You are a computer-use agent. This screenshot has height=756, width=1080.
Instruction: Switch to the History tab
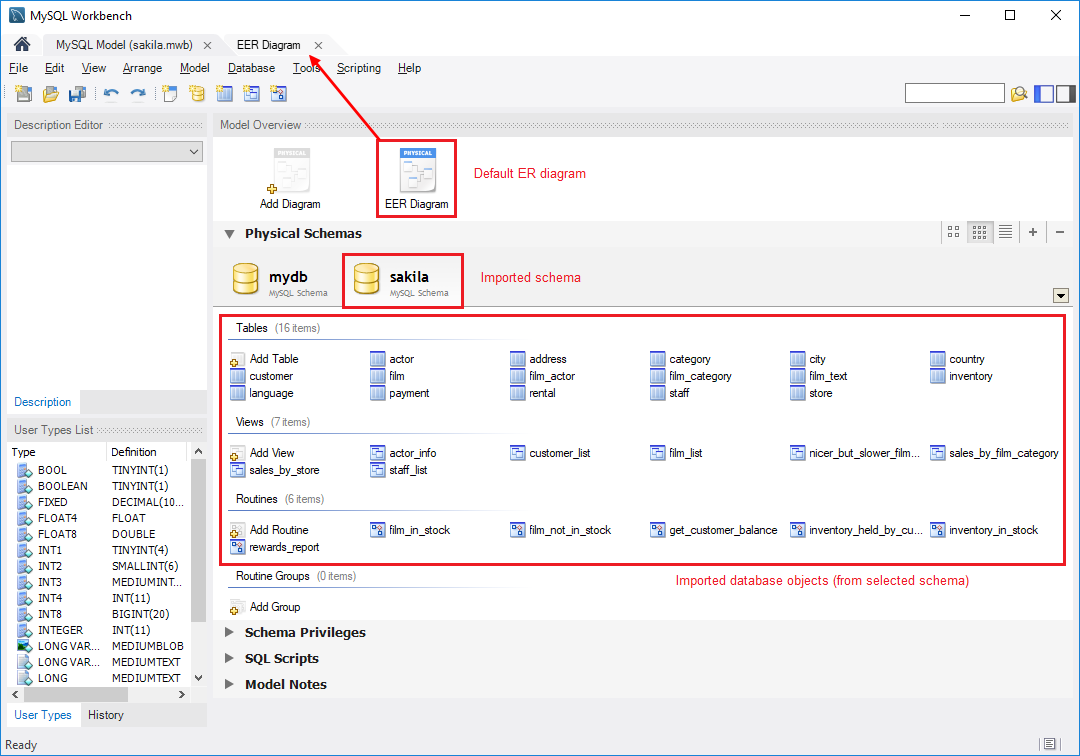[x=105, y=715]
